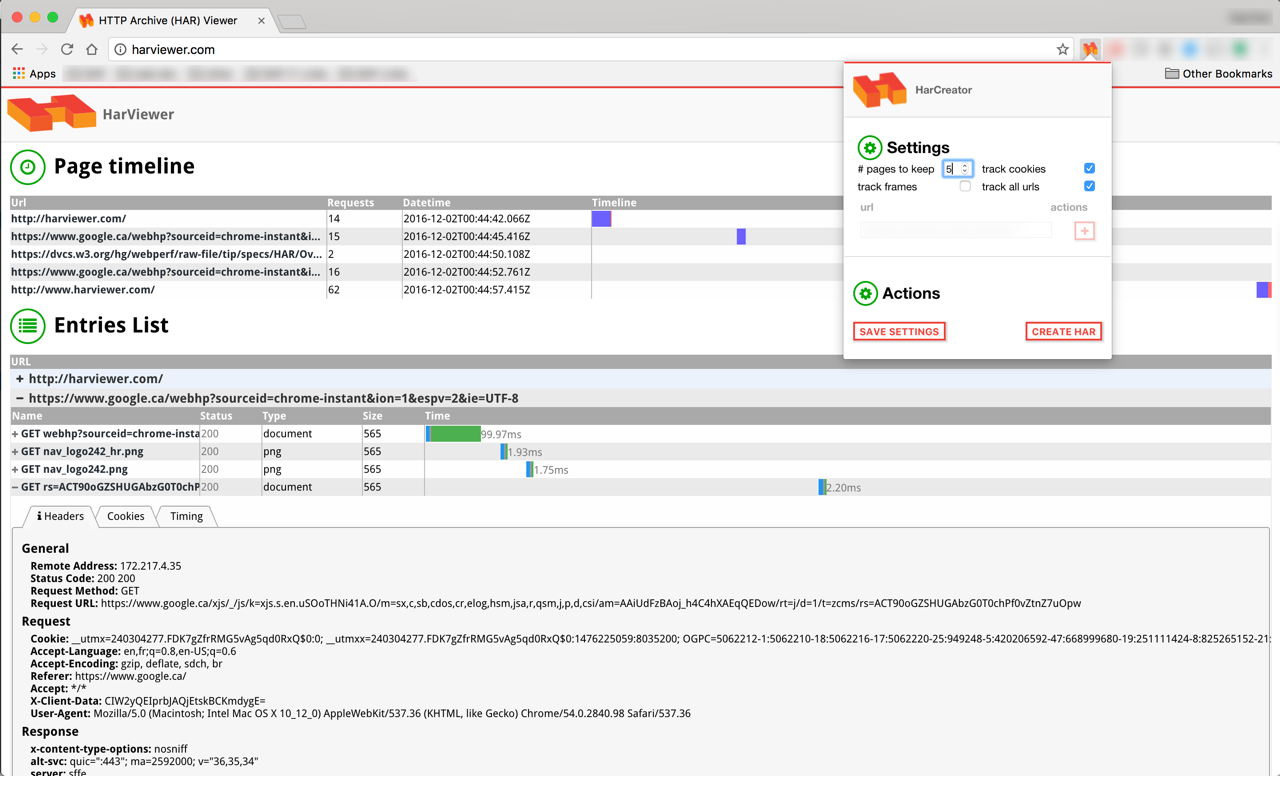
Task: Click the url input field in popup
Action: click(x=955, y=231)
